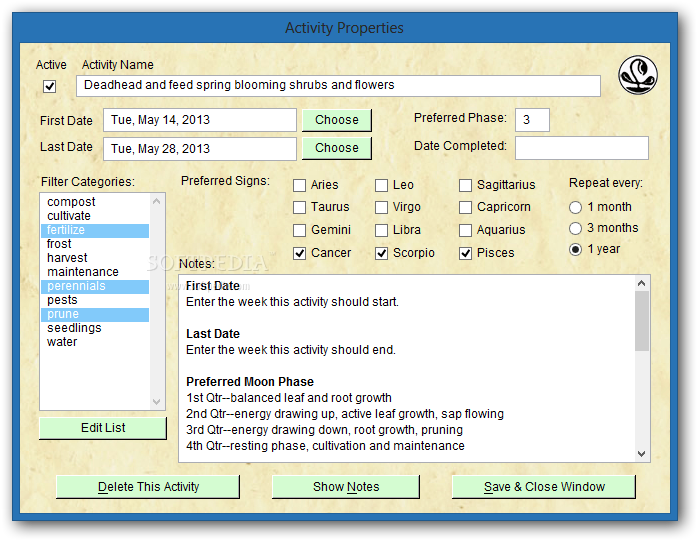Toggle the Active checkbox
This screenshot has width=698, height=541.
(x=49, y=86)
